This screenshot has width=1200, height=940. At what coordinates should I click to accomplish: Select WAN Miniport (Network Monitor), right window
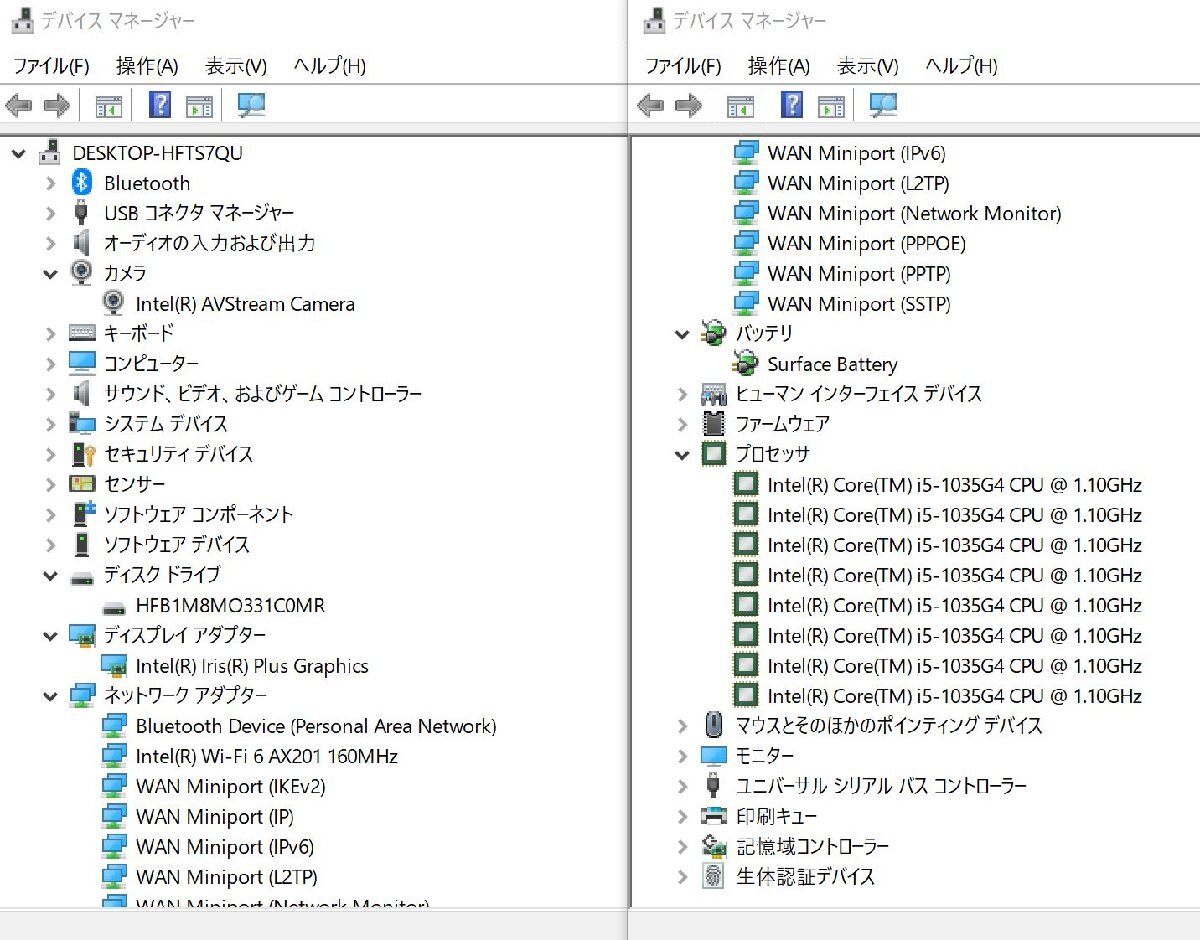click(915, 213)
